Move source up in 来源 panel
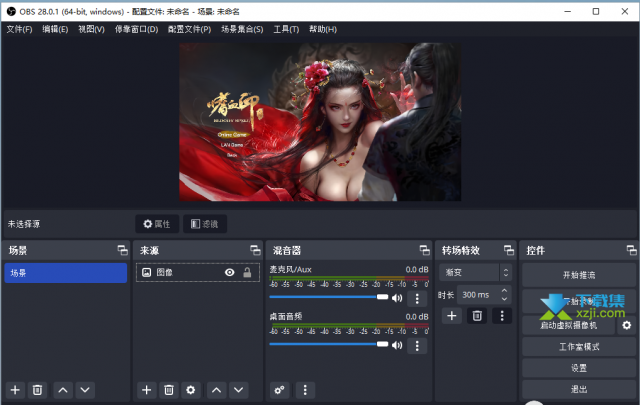The image size is (640, 405). pos(216,390)
